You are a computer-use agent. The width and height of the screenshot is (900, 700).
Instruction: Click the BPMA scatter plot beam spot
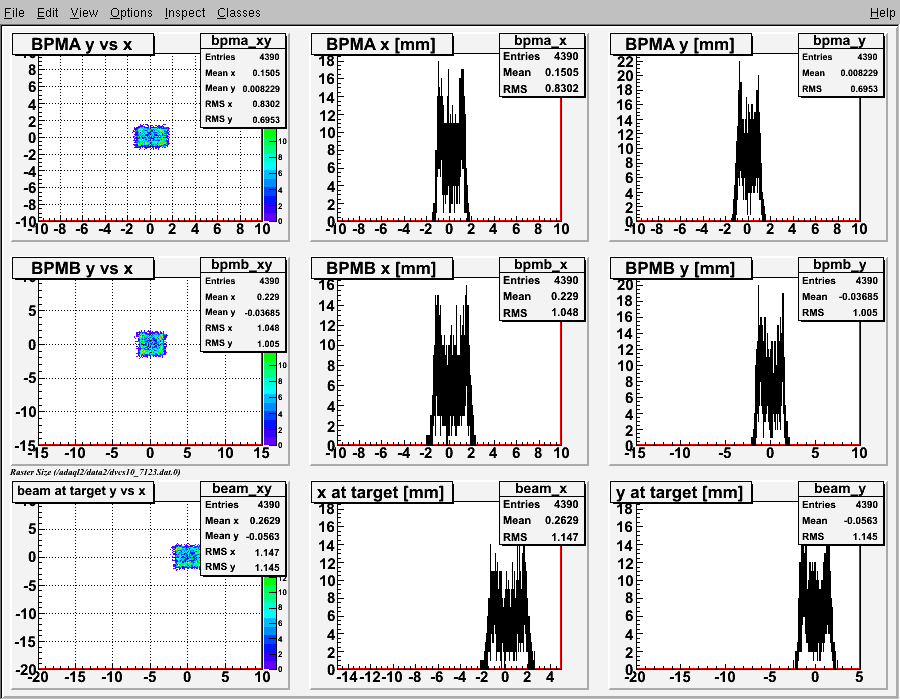click(x=151, y=137)
